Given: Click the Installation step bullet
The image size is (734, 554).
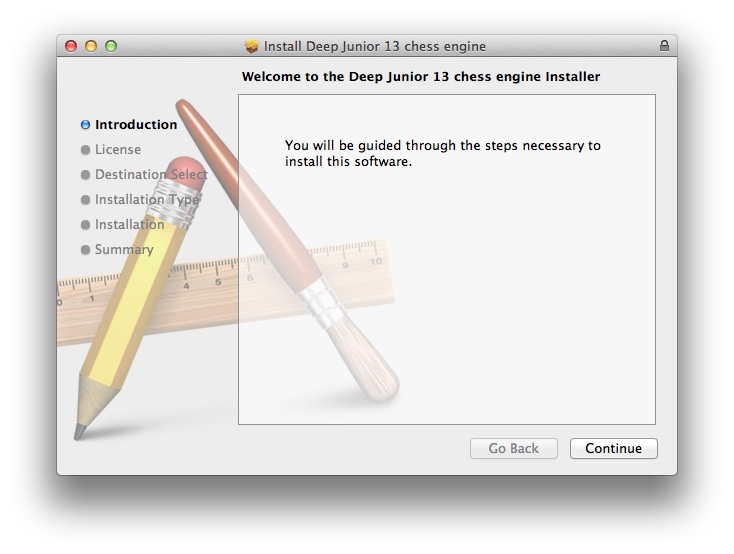Looking at the screenshot, I should tap(85, 225).
